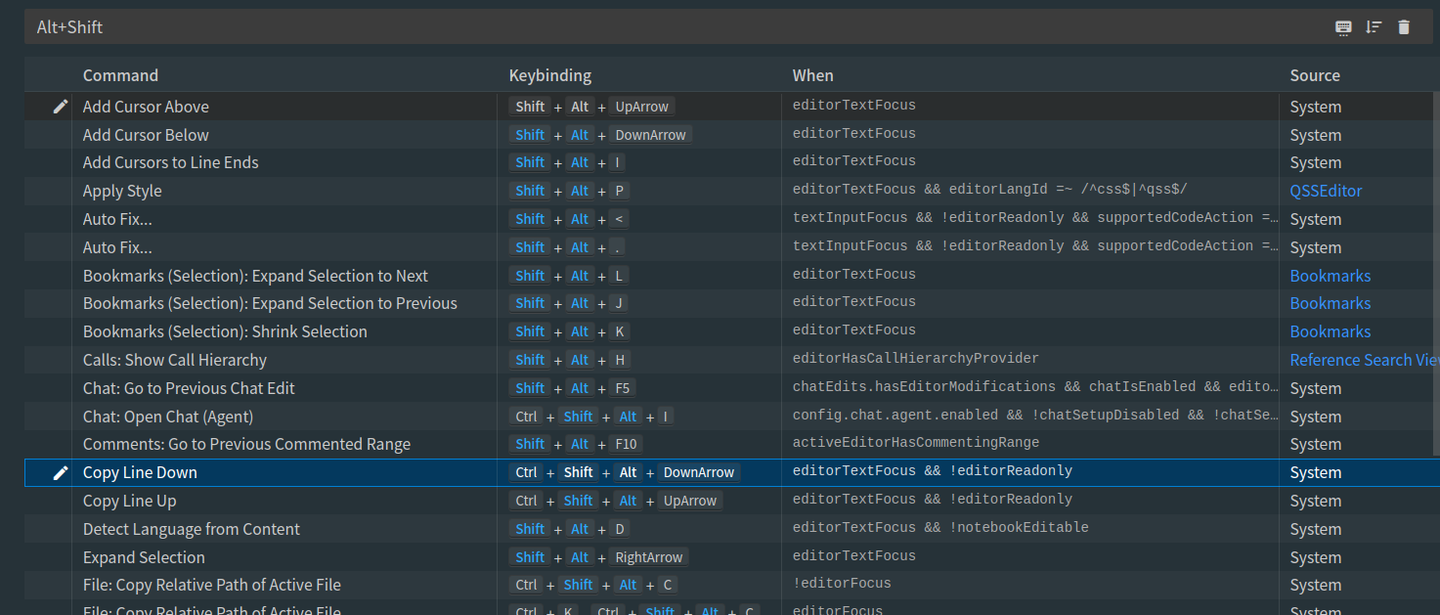This screenshot has width=1440, height=615.
Task: Select the Add Cursors to Line Ends command
Action: pos(171,163)
